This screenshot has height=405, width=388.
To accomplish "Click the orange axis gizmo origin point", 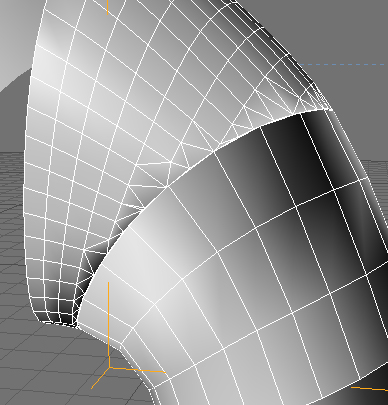I will pos(110,367).
